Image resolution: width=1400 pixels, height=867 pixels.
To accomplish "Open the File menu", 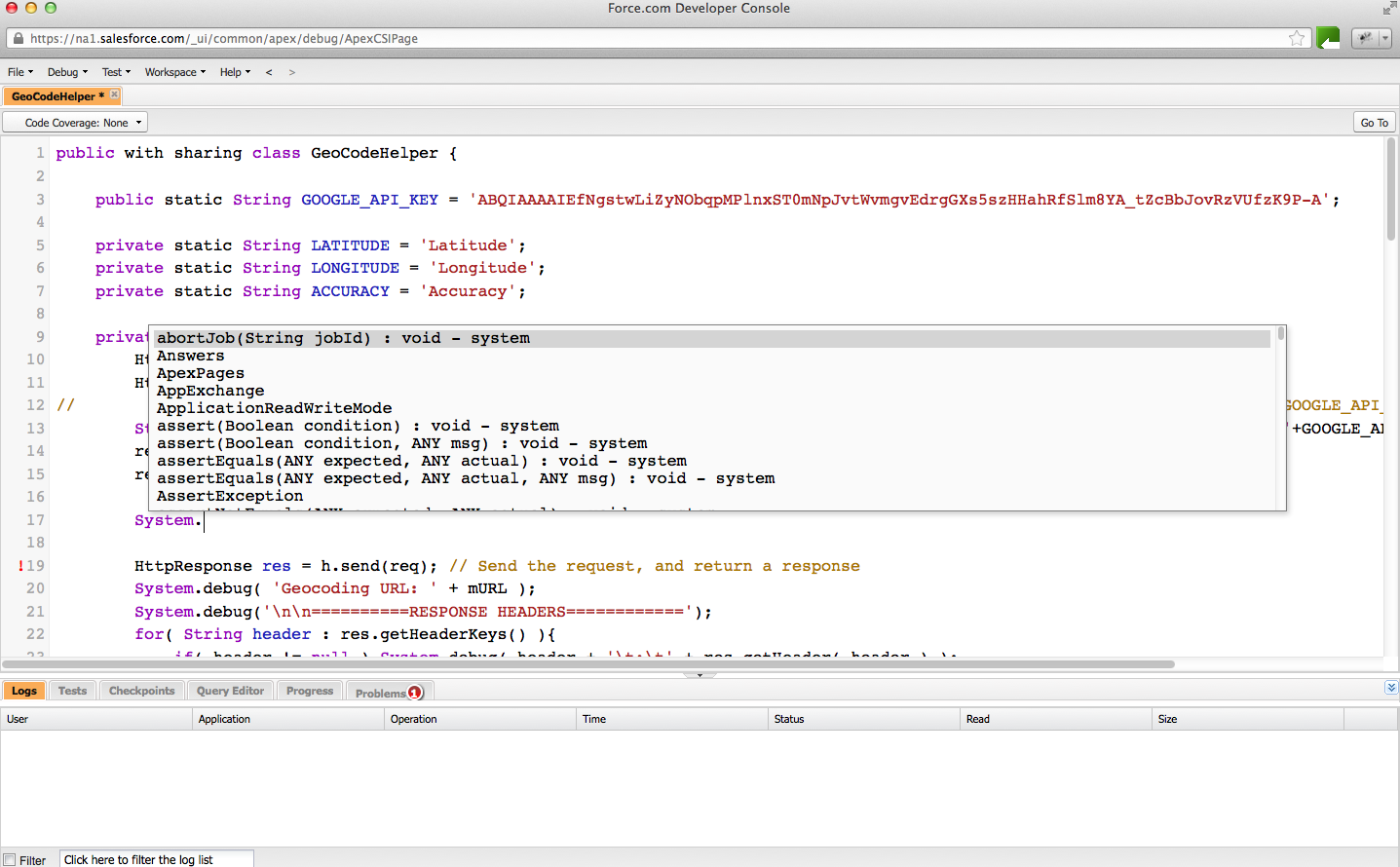I will [19, 72].
